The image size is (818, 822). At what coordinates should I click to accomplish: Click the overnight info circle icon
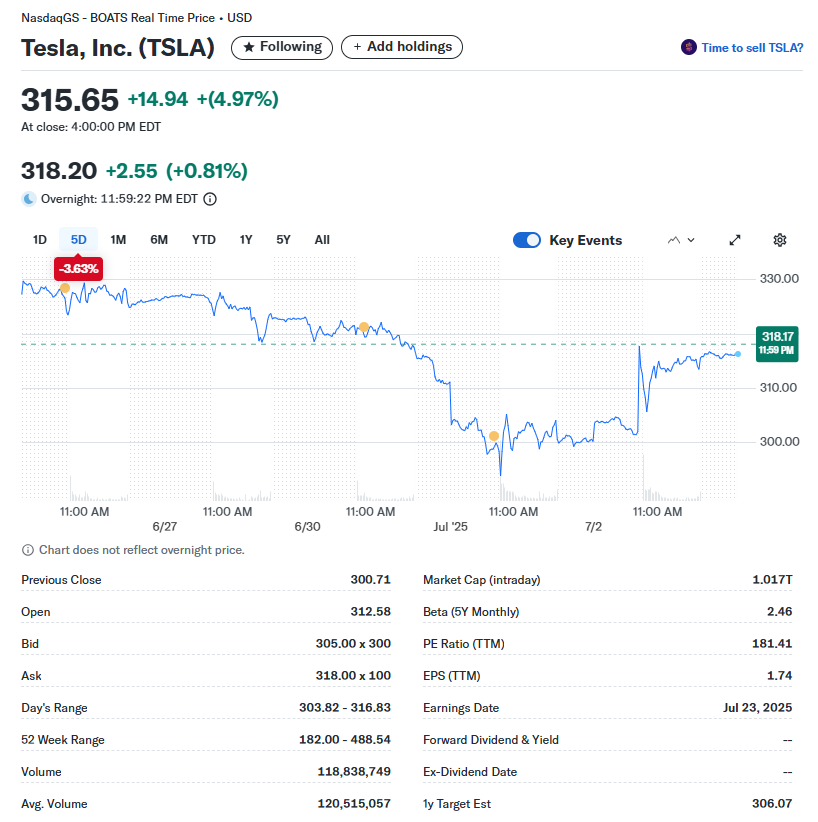pos(210,199)
